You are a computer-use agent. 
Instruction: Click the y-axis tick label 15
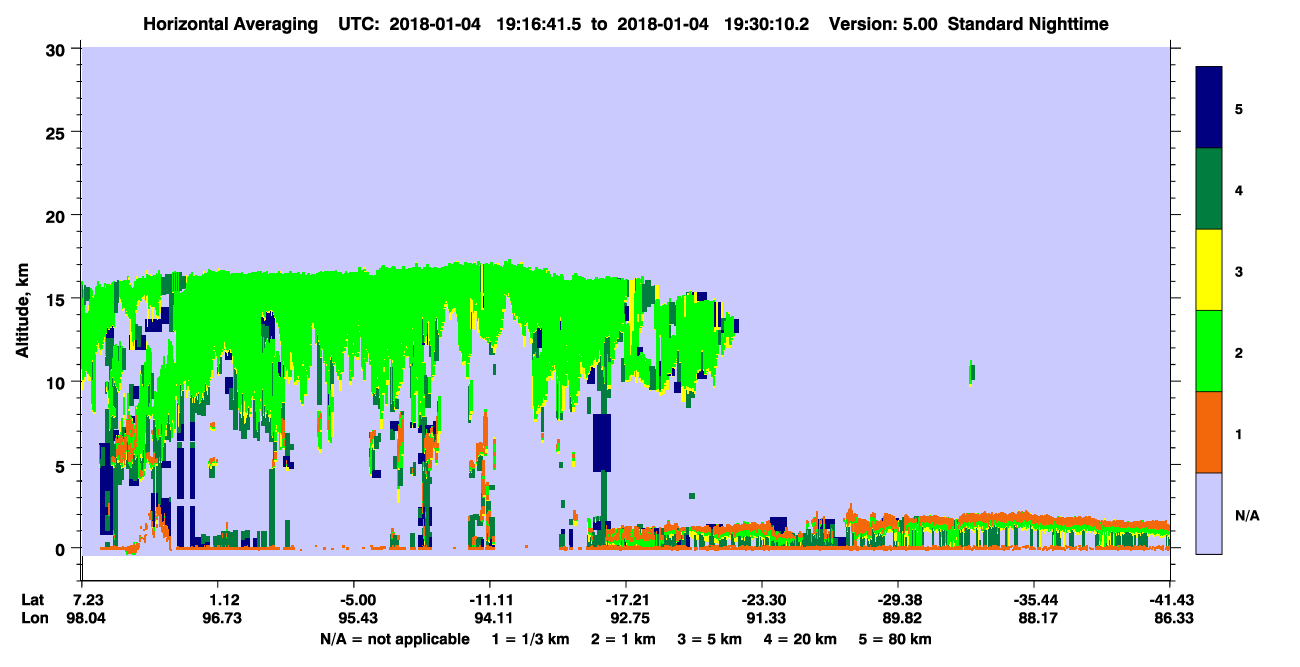[x=58, y=298]
